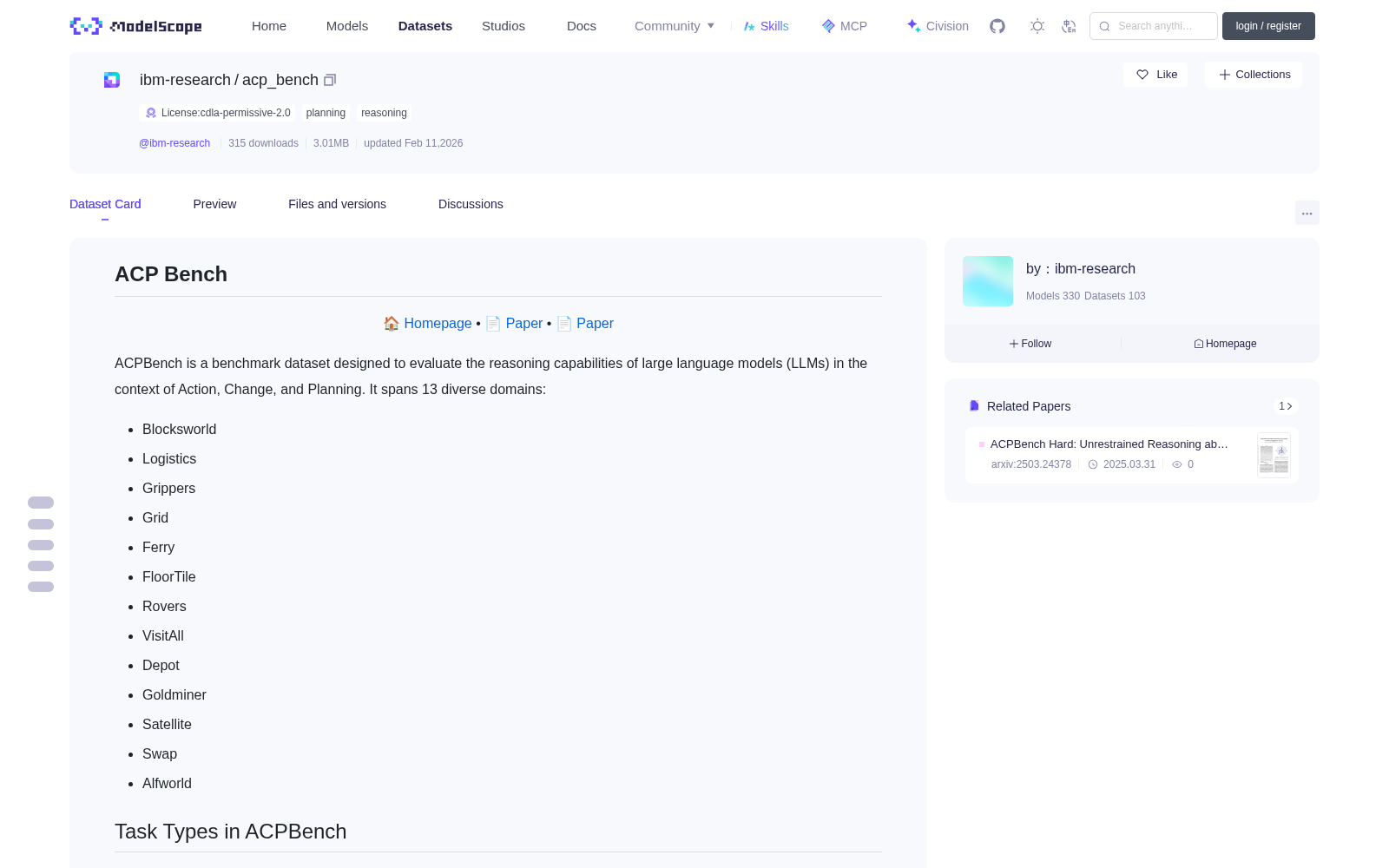Open the GitHub icon link
The width and height of the screenshot is (1389, 868).
pos(997,26)
